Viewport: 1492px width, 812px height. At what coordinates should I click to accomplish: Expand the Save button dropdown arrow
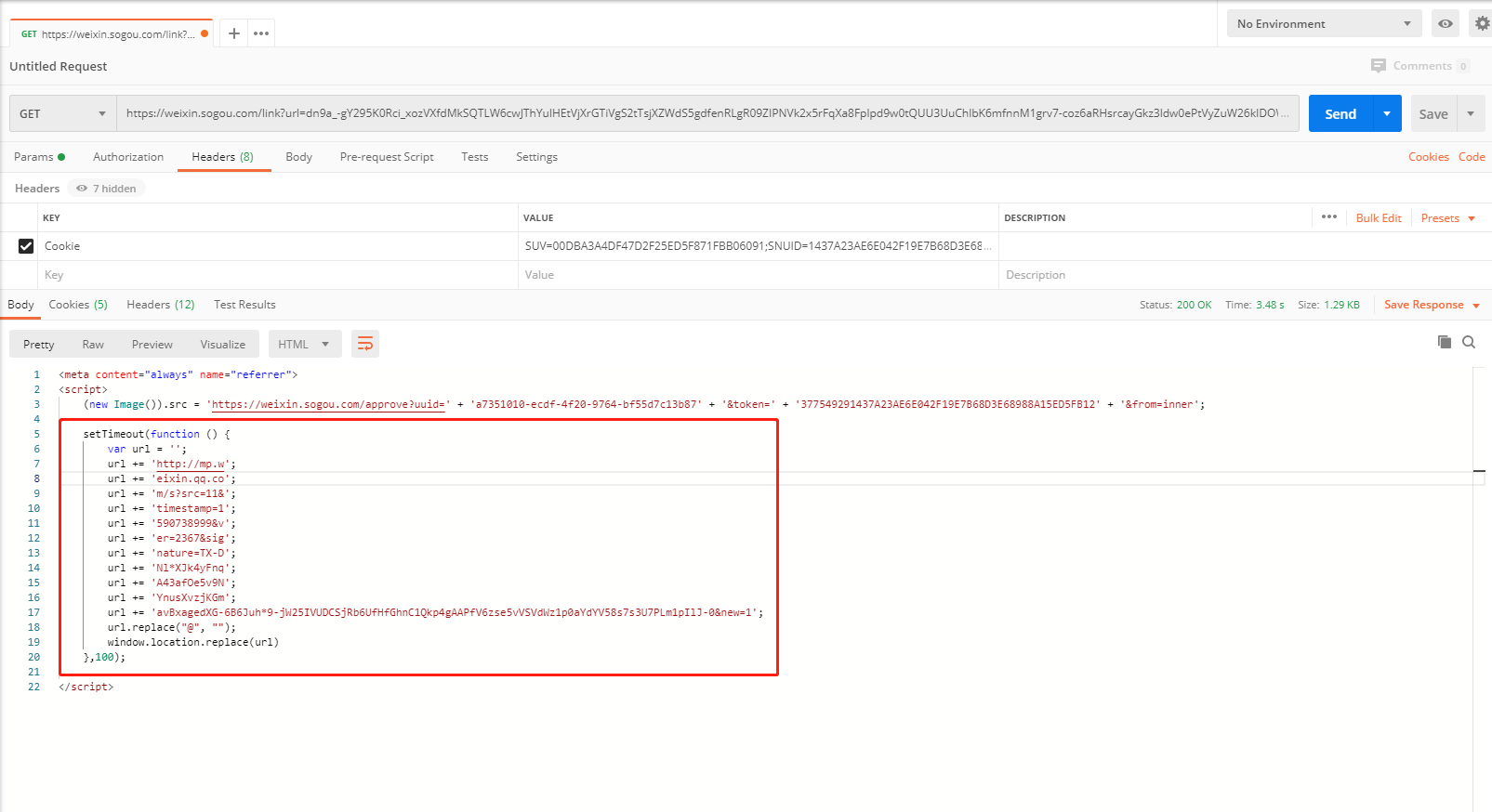pyautogui.click(x=1471, y=113)
